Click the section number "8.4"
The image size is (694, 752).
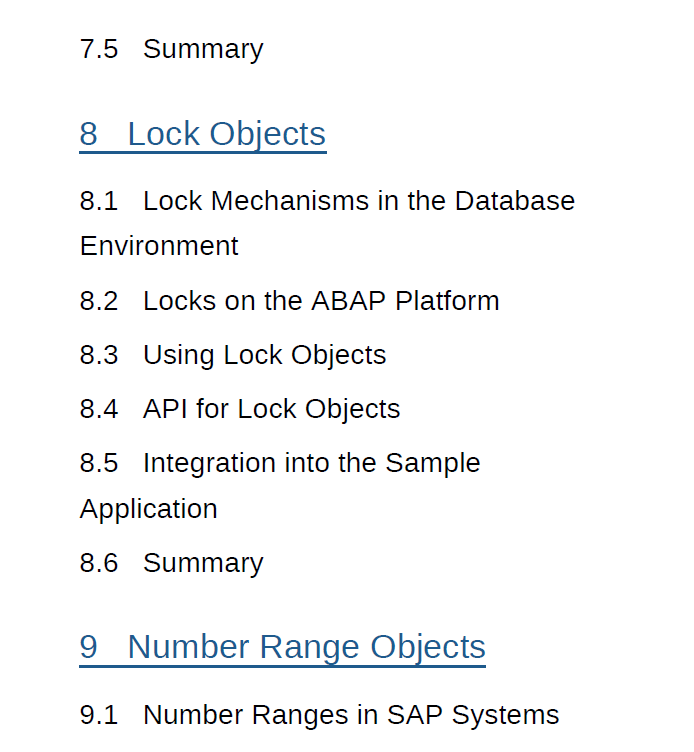[99, 409]
